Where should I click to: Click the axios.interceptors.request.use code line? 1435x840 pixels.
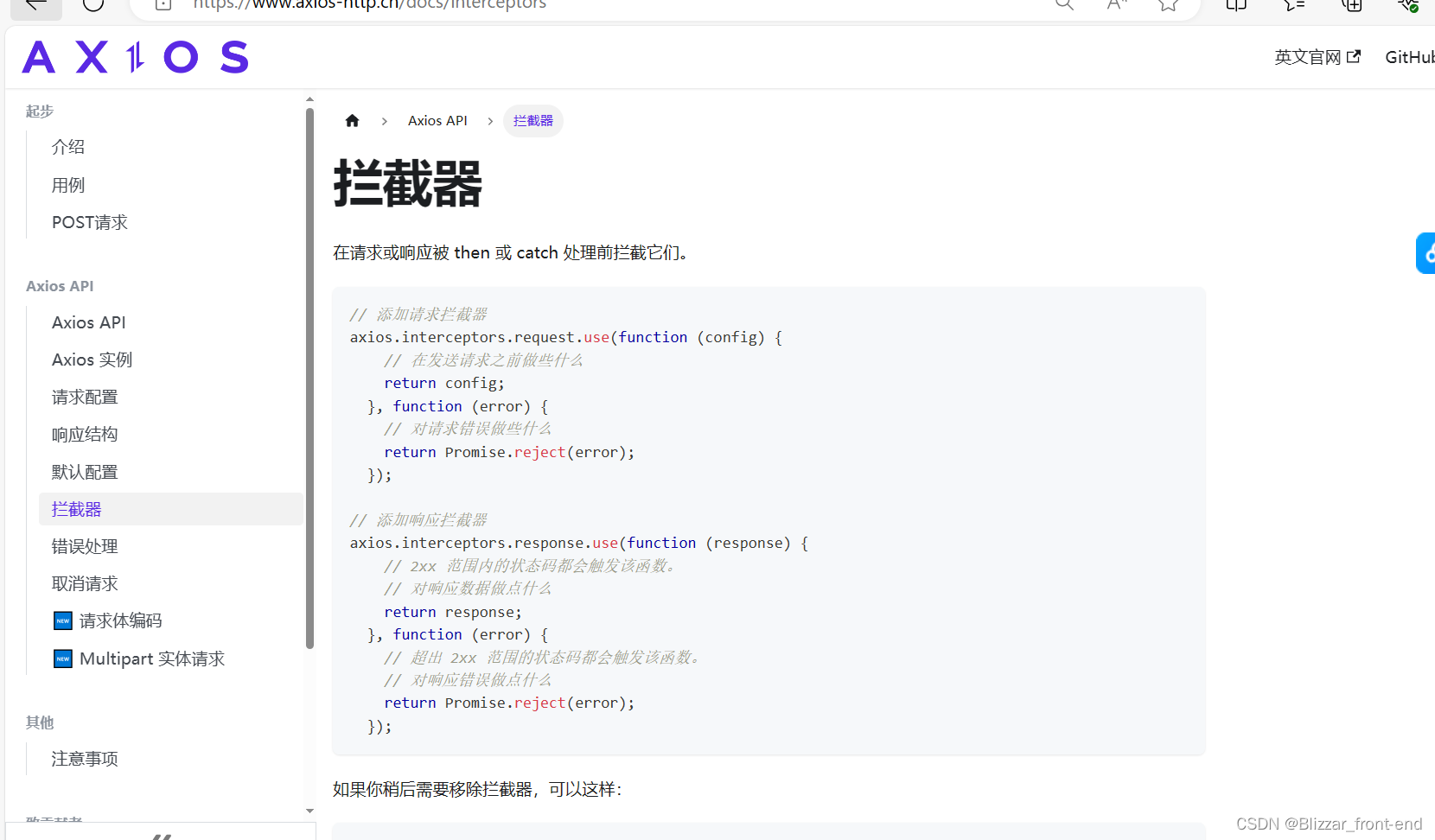coord(566,337)
